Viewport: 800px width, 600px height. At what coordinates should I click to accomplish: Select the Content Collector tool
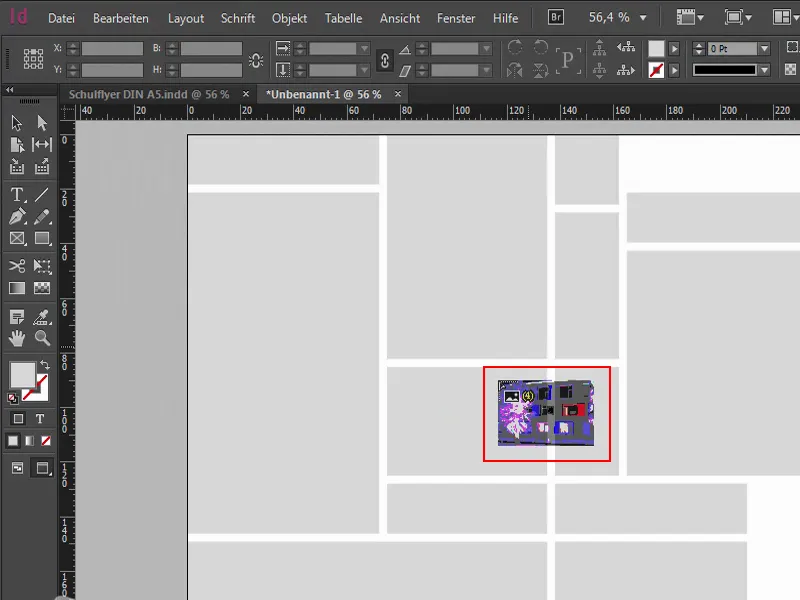[x=17, y=166]
